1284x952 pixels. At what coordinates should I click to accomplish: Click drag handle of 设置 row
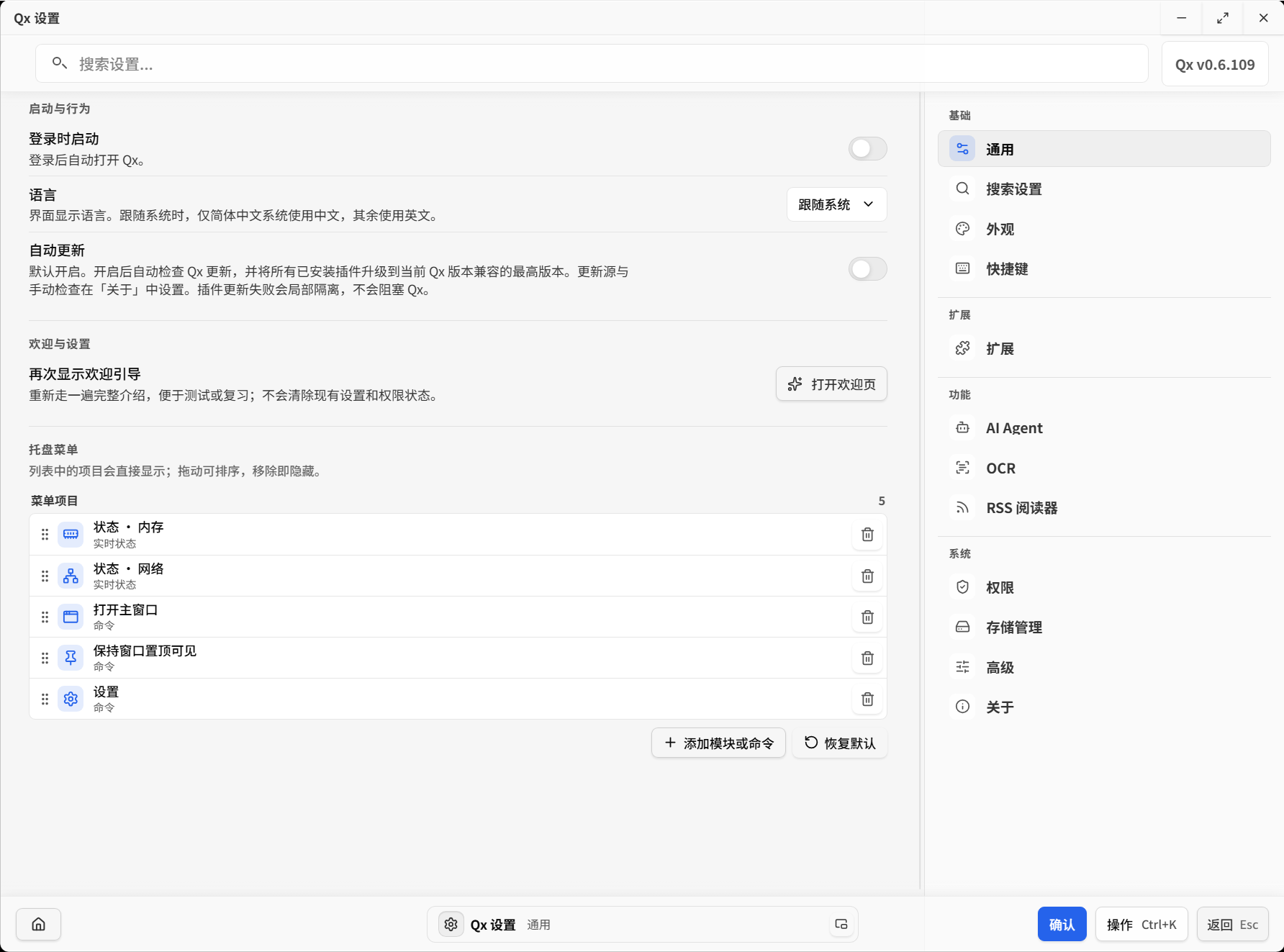tap(45, 699)
